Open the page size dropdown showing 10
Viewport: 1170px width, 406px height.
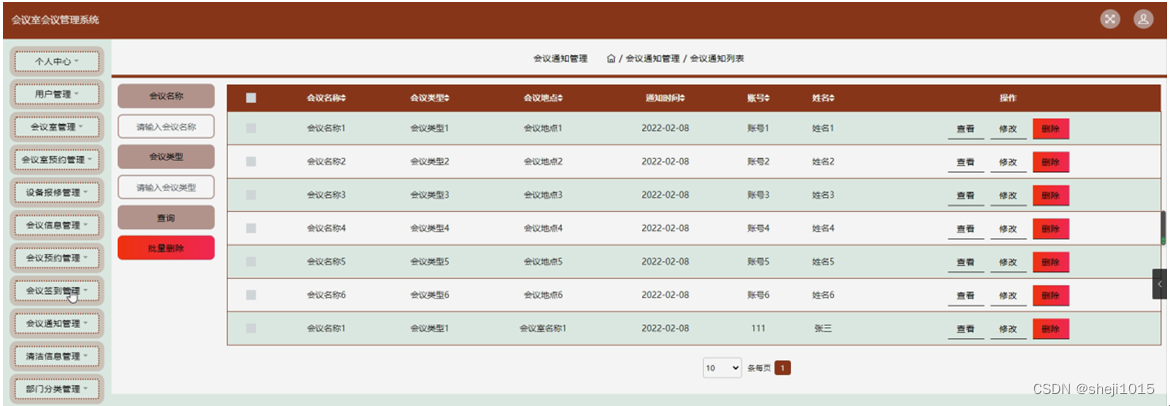[722, 368]
